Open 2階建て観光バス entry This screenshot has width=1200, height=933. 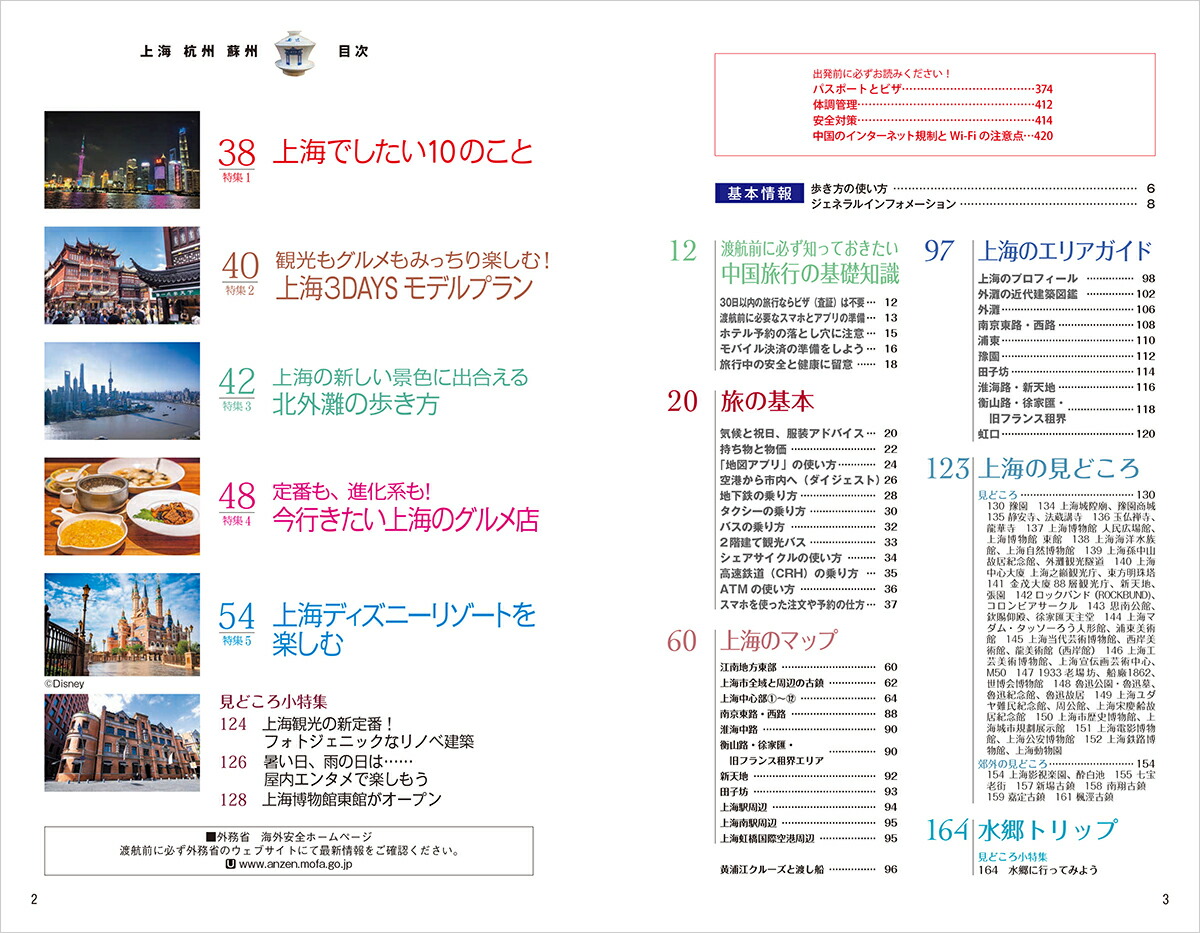click(808, 543)
